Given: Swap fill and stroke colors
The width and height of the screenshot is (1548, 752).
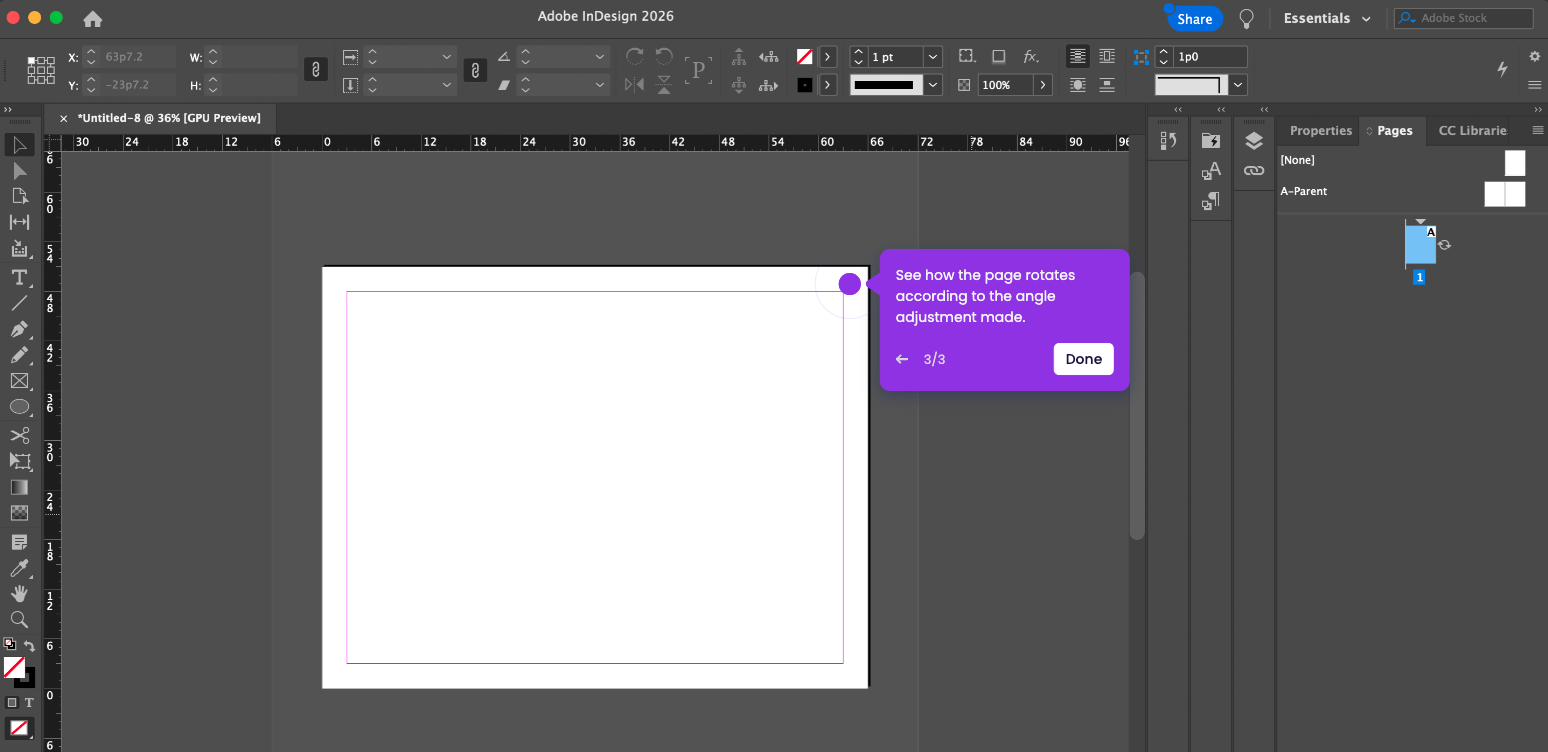Looking at the screenshot, I should 29,646.
